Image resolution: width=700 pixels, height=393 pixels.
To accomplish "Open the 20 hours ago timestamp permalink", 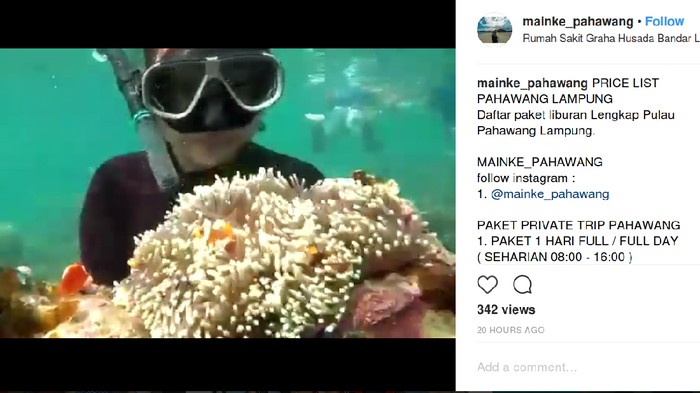I will coord(511,330).
